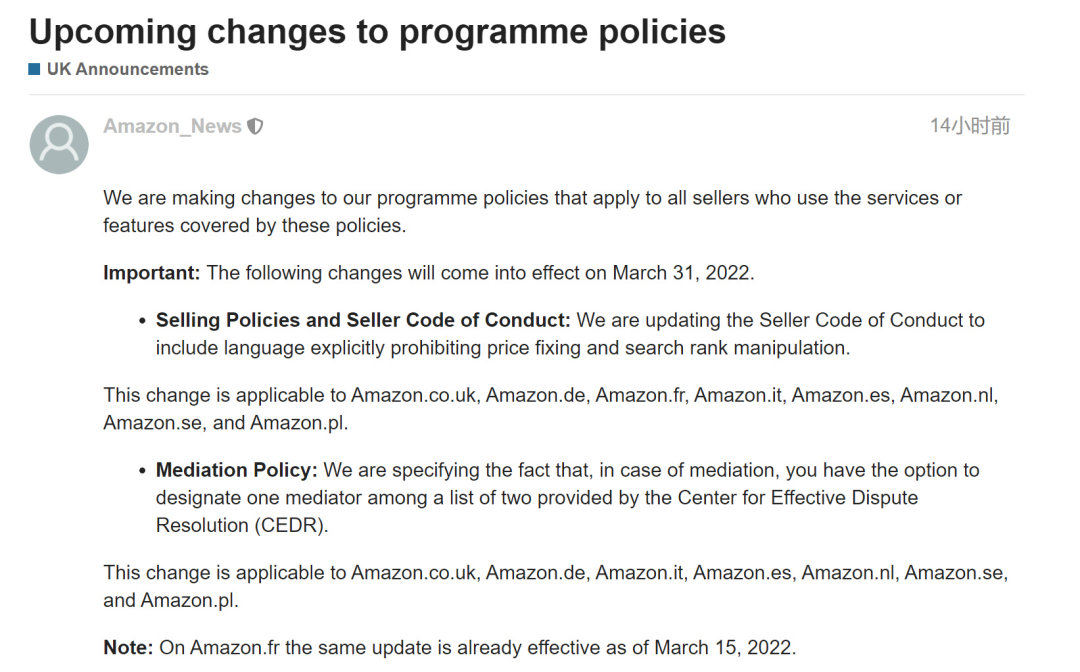1080x672 pixels.
Task: Click the bold Note label
Action: pos(129,647)
